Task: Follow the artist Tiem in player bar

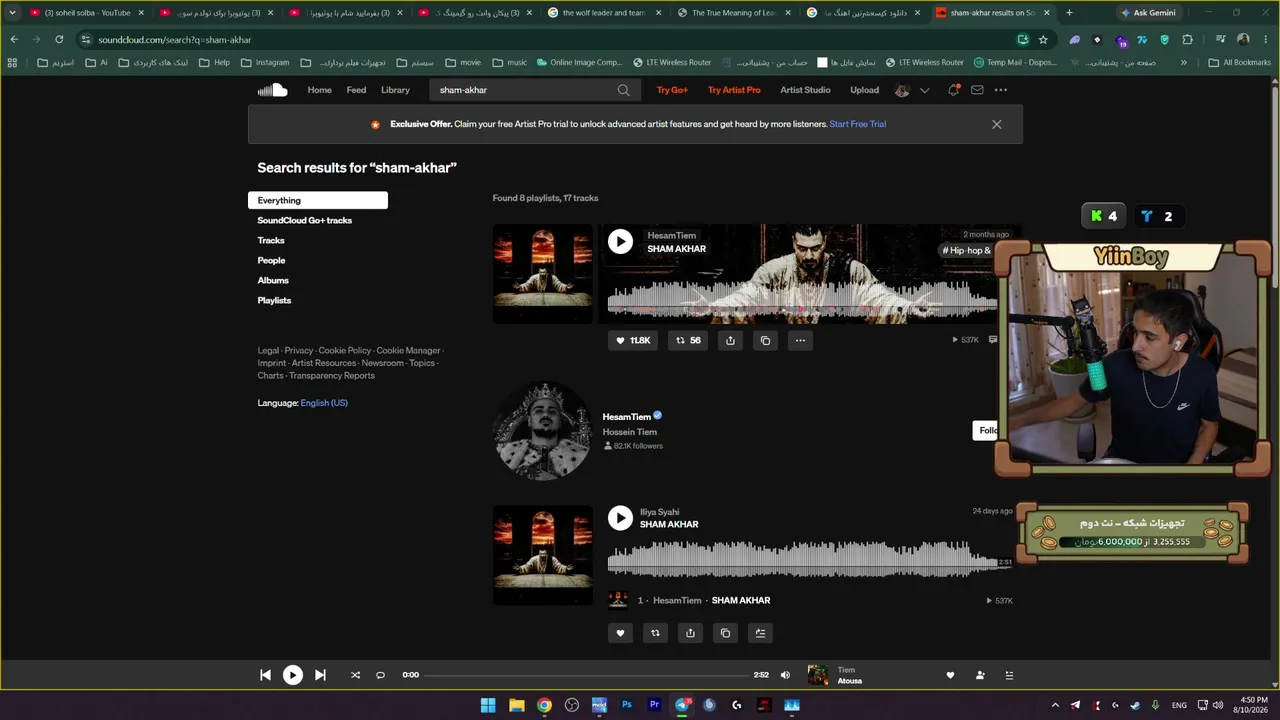Action: tap(980, 675)
